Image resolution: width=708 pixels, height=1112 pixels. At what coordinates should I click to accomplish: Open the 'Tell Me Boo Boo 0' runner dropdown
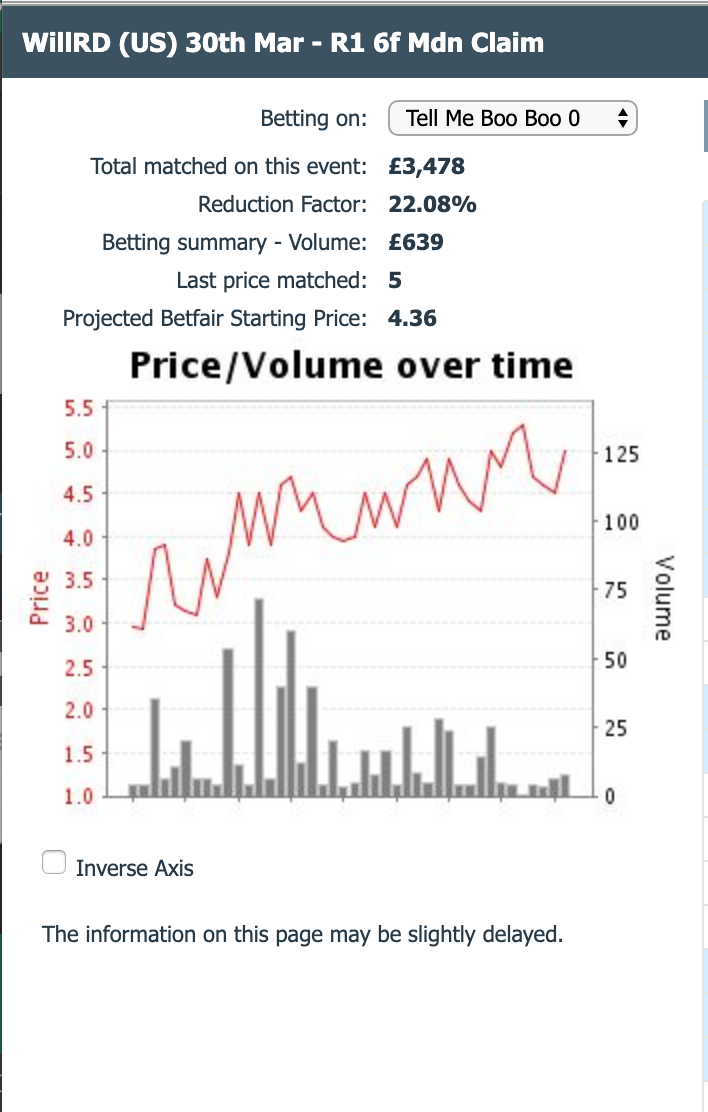pos(512,118)
